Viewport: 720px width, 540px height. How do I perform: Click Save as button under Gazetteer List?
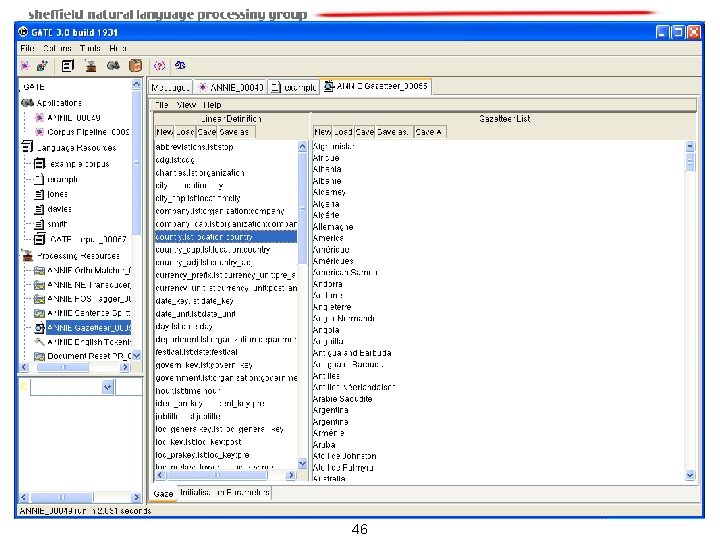pyautogui.click(x=393, y=132)
